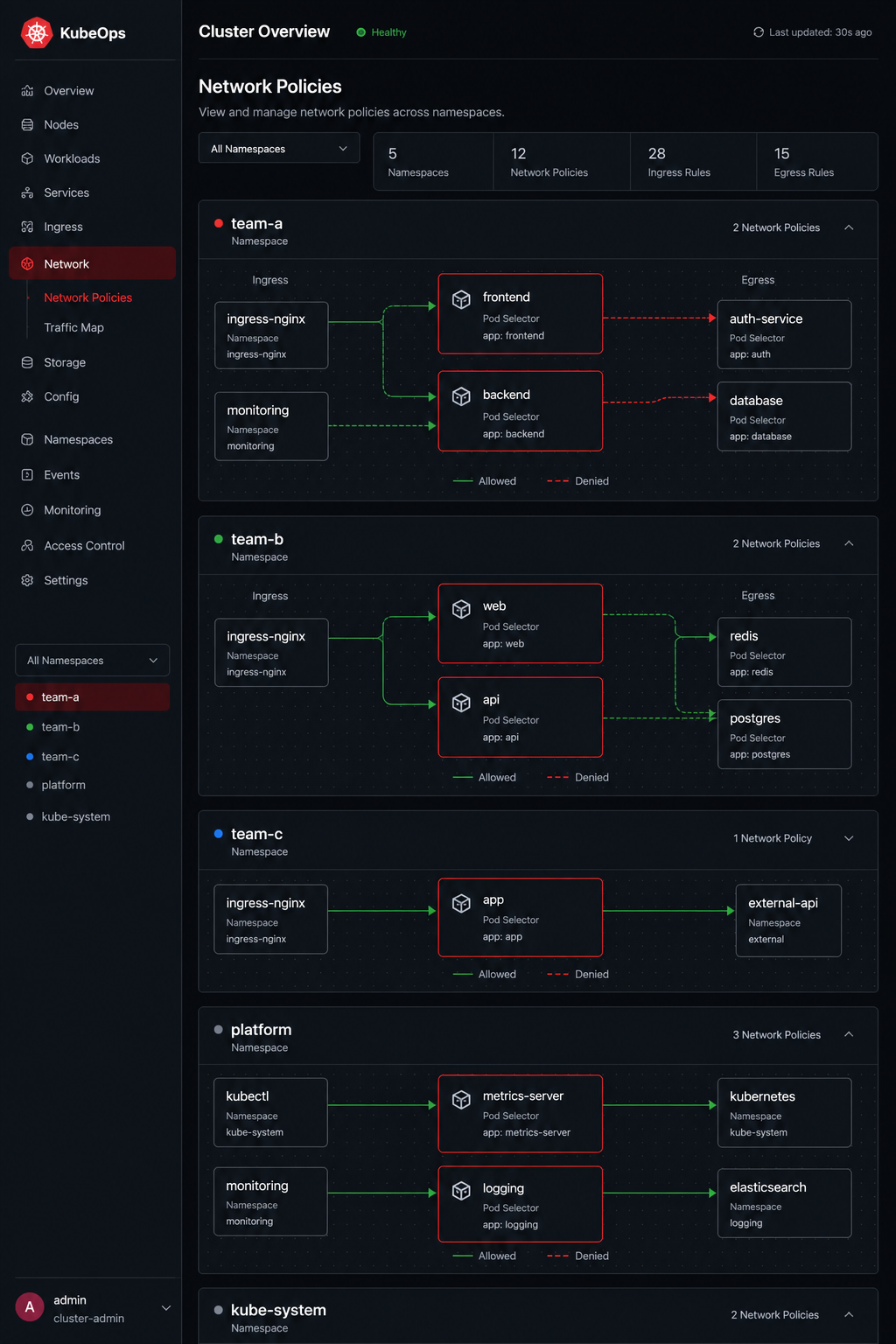Click the refresh icon beside Last updated
Screen dimensions: 896x1344
(759, 32)
